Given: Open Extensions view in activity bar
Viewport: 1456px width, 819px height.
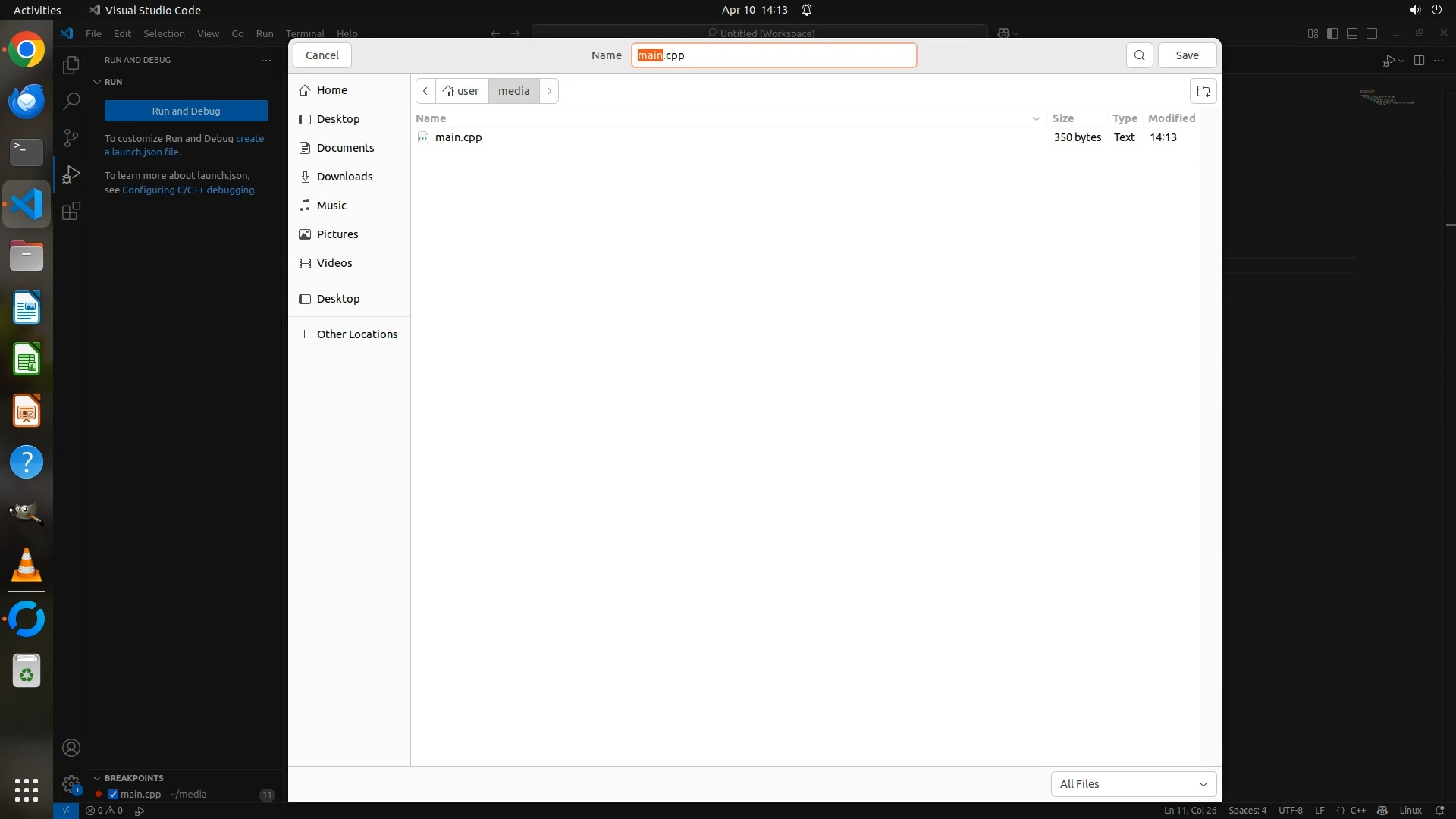Looking at the screenshot, I should pyautogui.click(x=71, y=212).
